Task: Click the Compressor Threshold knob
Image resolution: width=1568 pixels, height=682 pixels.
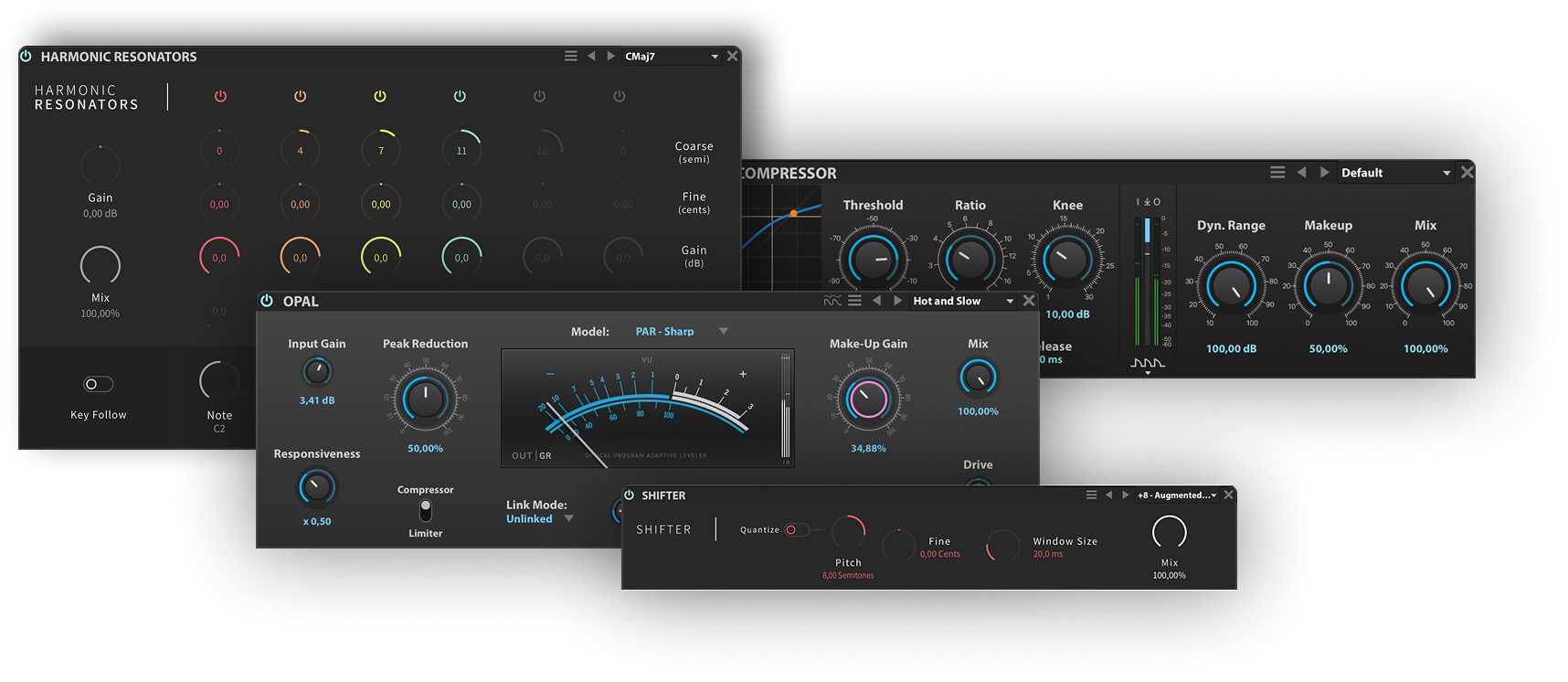Action: [x=874, y=259]
